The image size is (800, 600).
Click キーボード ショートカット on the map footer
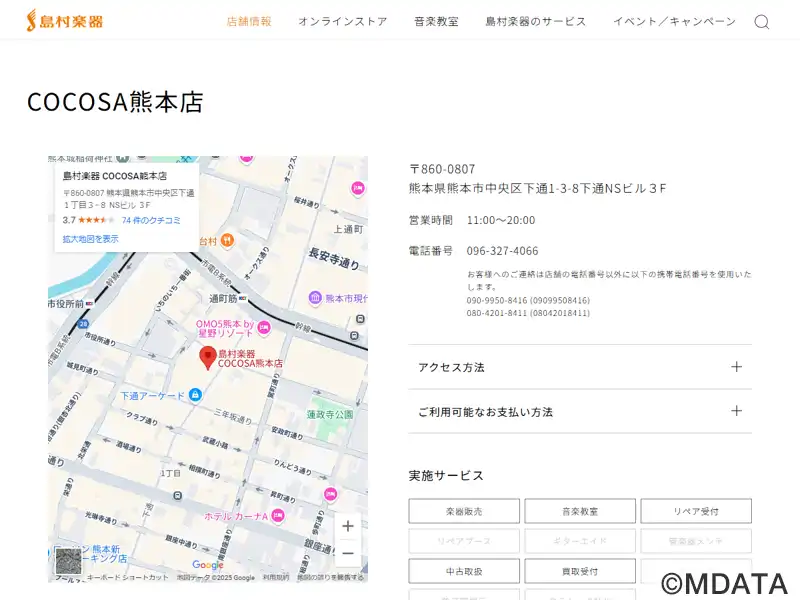127,577
